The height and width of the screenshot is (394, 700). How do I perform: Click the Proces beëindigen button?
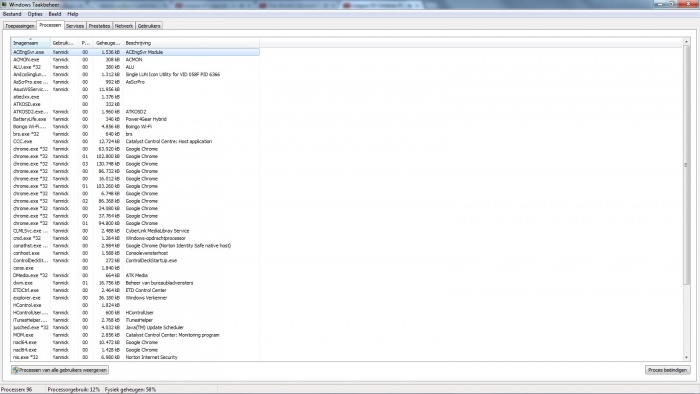coord(667,370)
